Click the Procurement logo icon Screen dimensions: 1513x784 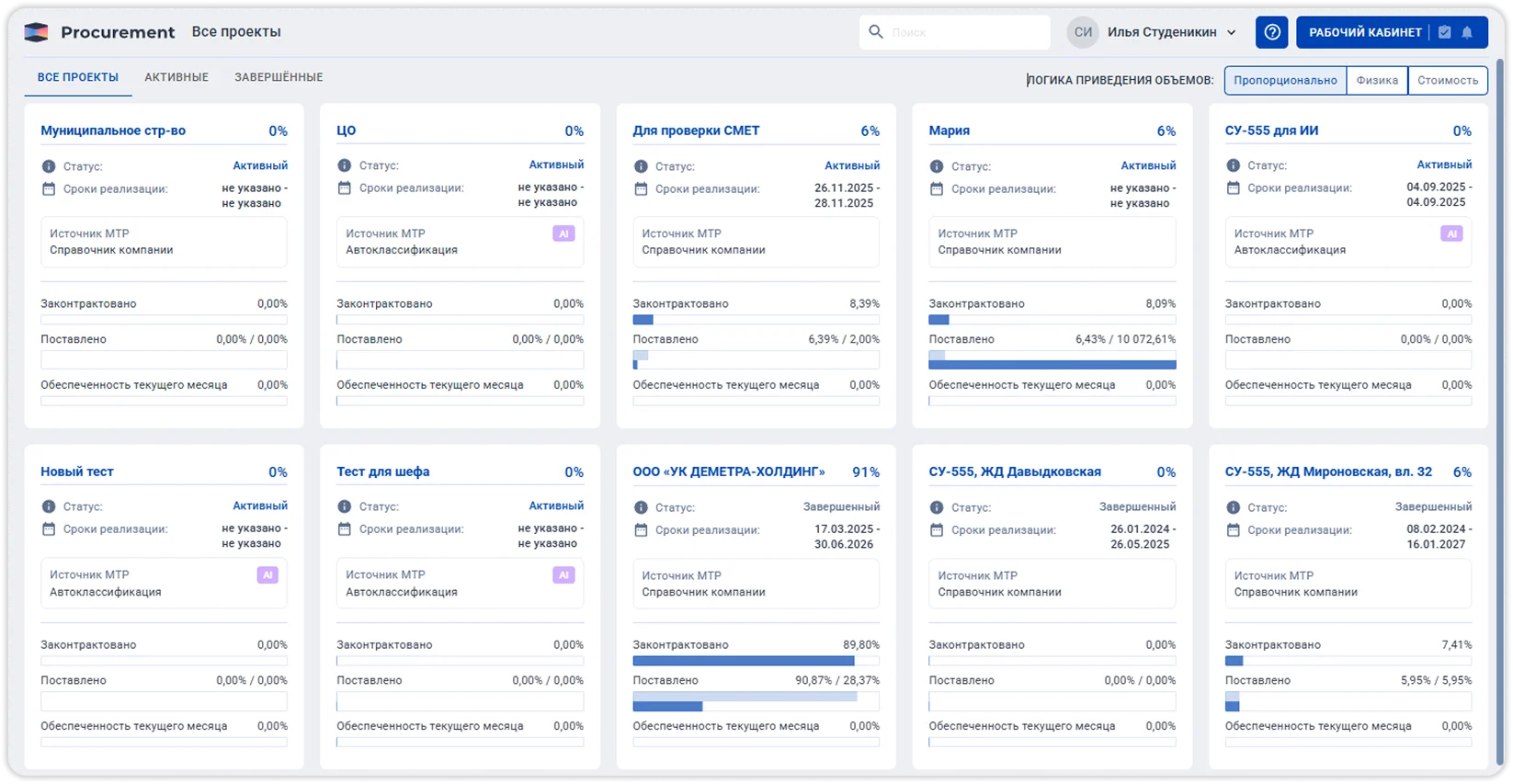tap(36, 32)
